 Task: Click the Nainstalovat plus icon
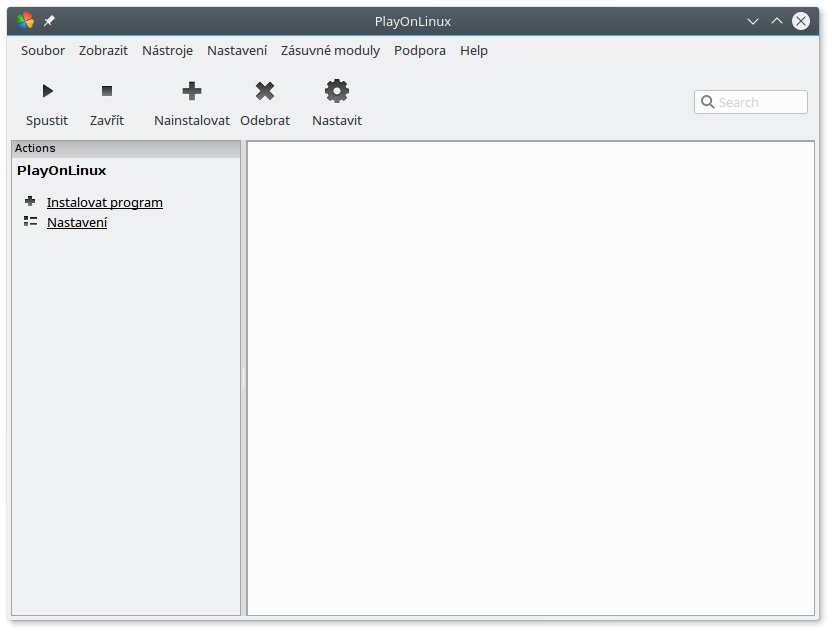[192, 91]
